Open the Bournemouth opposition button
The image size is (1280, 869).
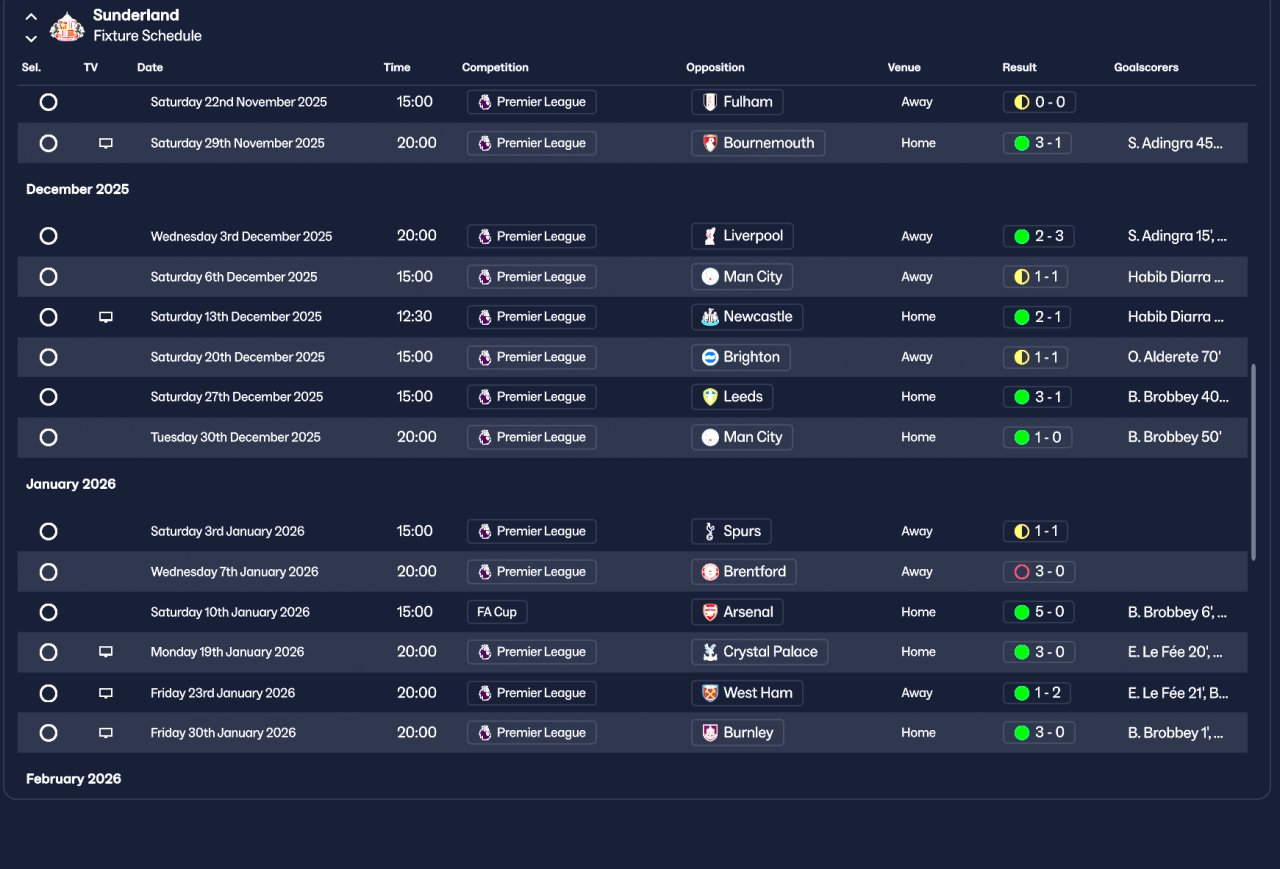click(x=758, y=143)
